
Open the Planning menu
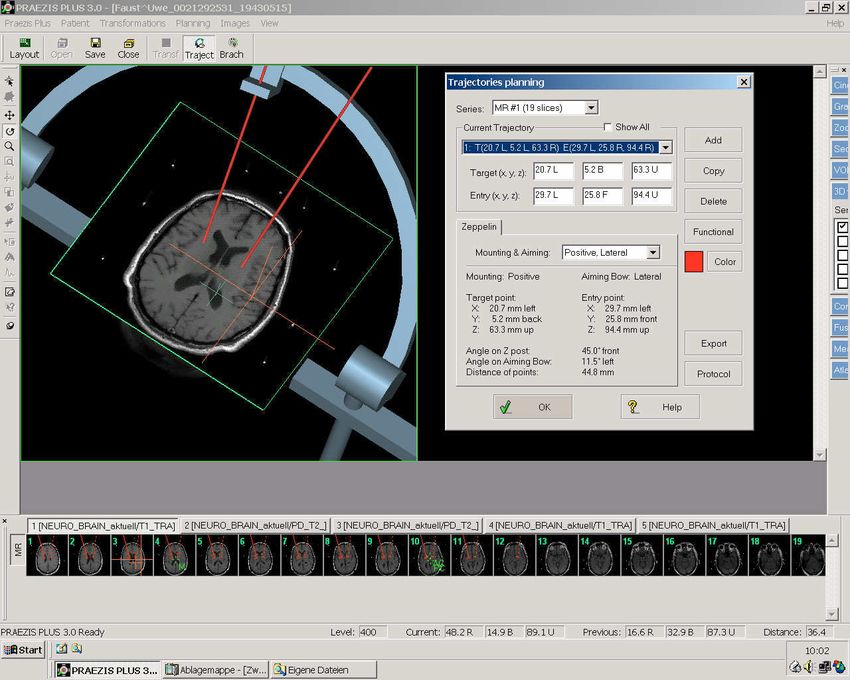coord(193,23)
